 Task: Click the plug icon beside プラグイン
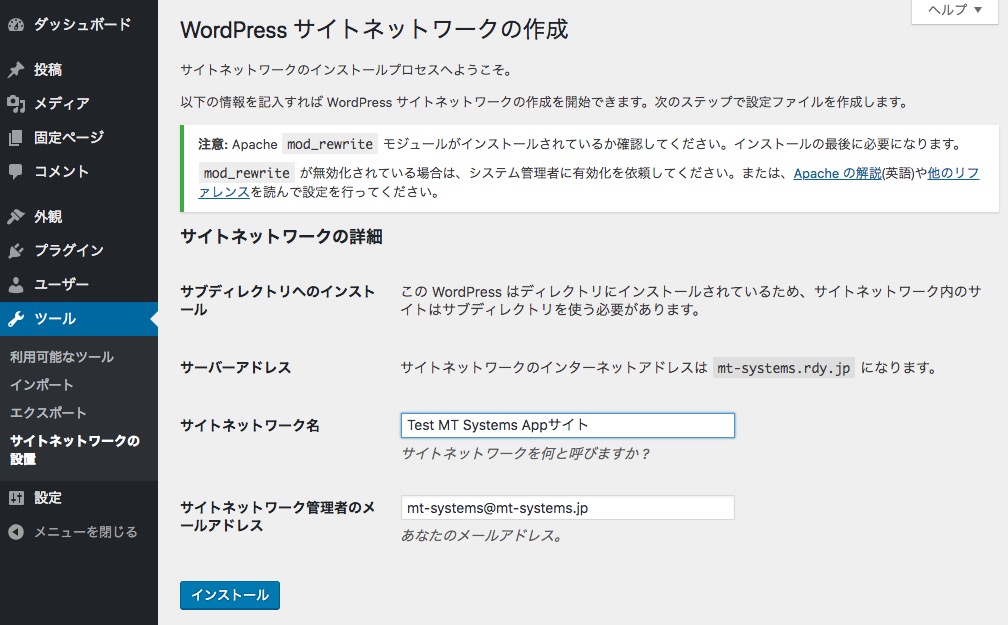(16, 251)
